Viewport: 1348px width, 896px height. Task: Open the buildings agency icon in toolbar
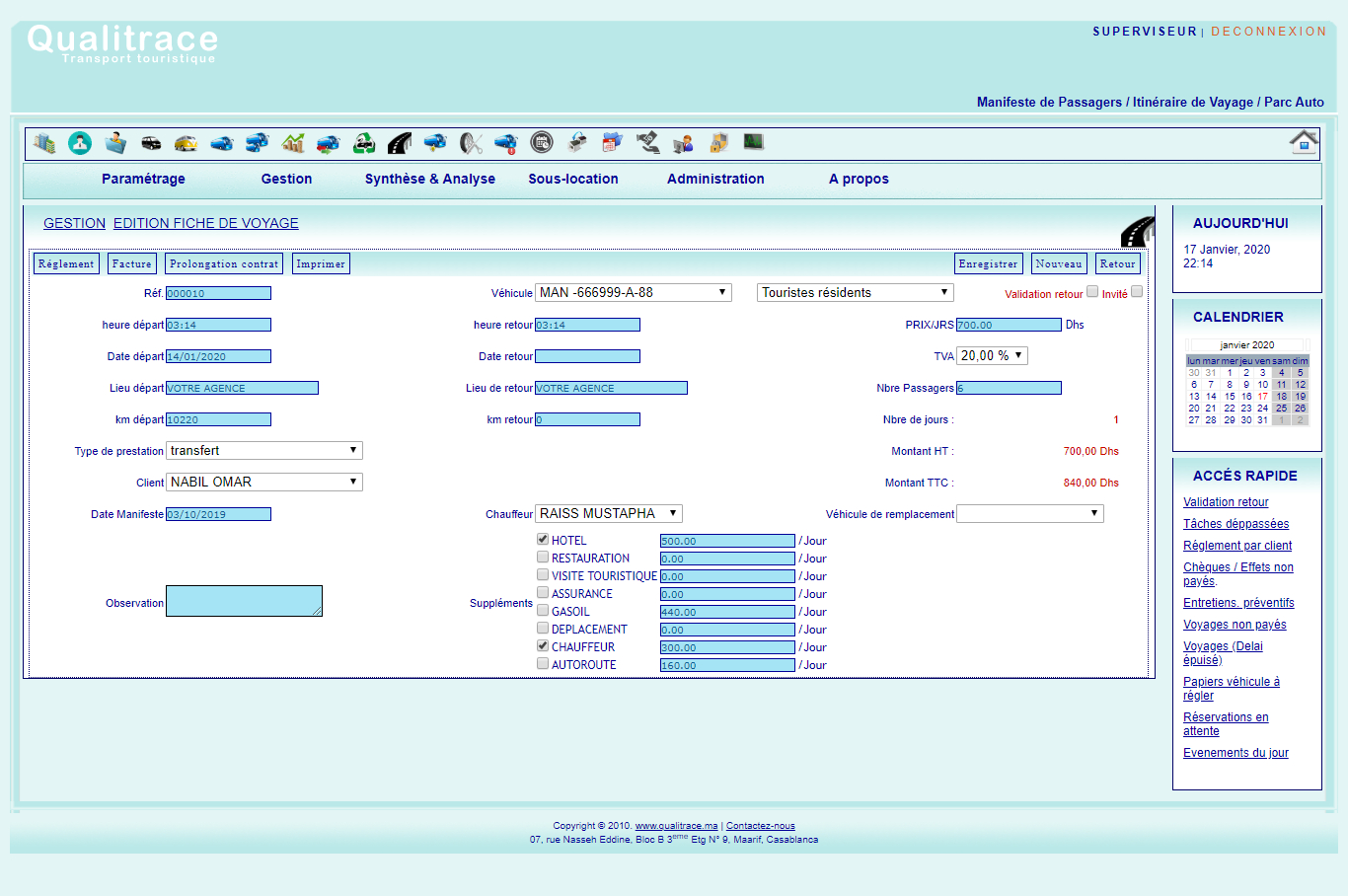pyautogui.click(x=44, y=143)
